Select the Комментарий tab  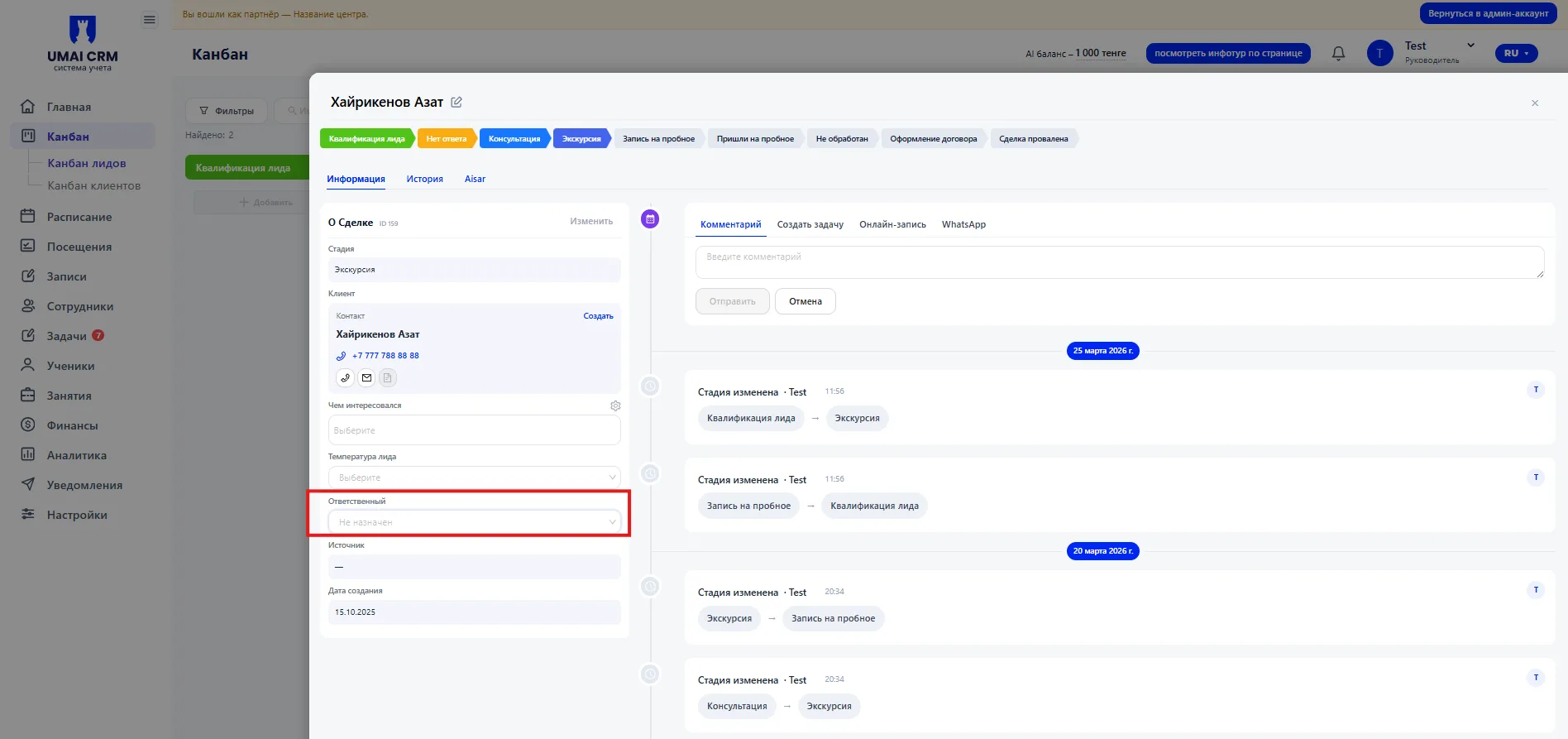[730, 224]
